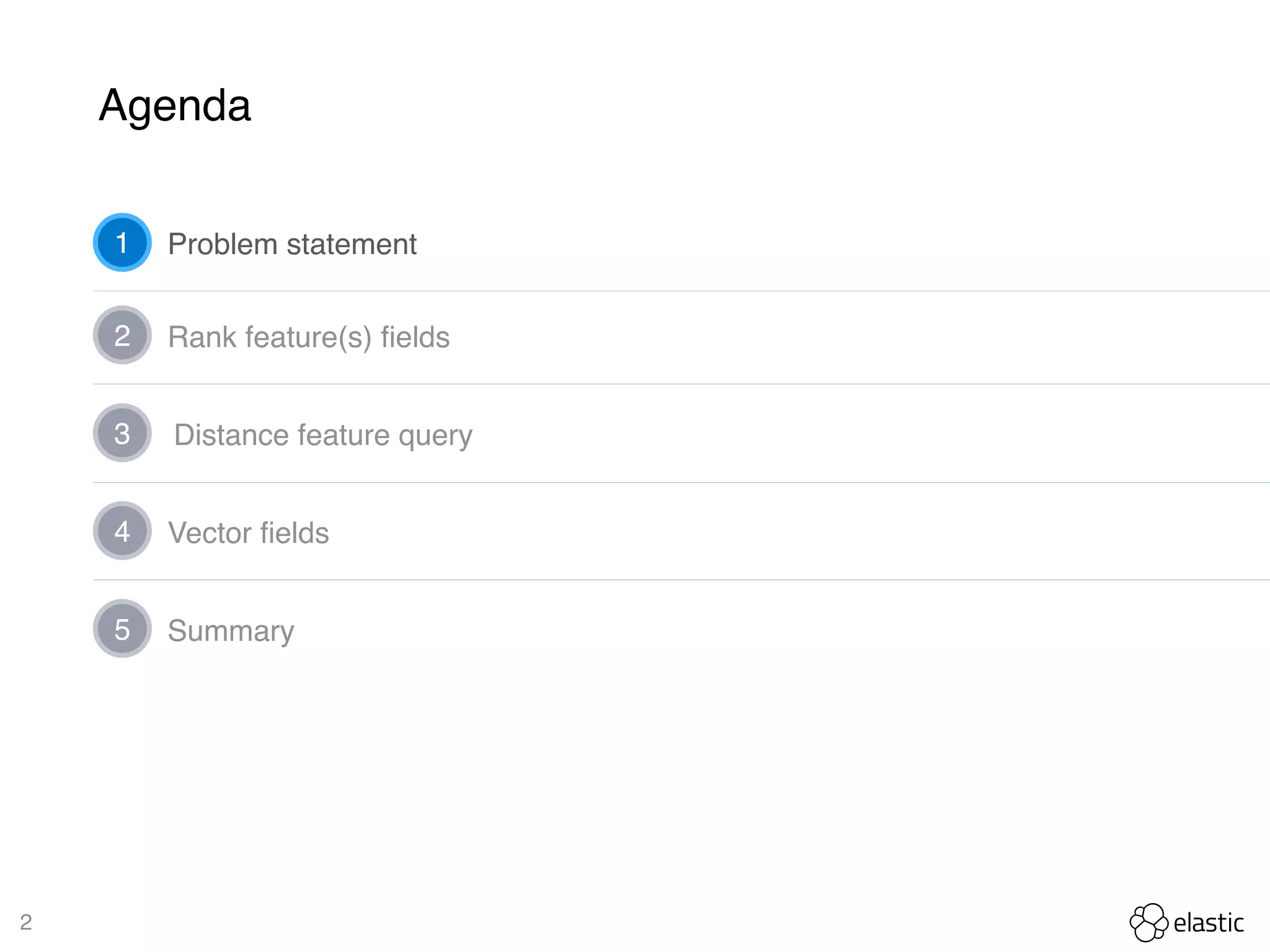Jump to the "Vector fields" agenda item
This screenshot has width=1270, height=952.
pyautogui.click(x=248, y=533)
